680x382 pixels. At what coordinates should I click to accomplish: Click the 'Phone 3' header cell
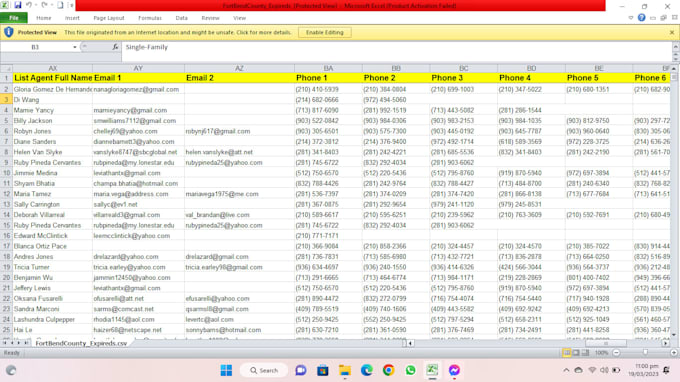click(464, 78)
